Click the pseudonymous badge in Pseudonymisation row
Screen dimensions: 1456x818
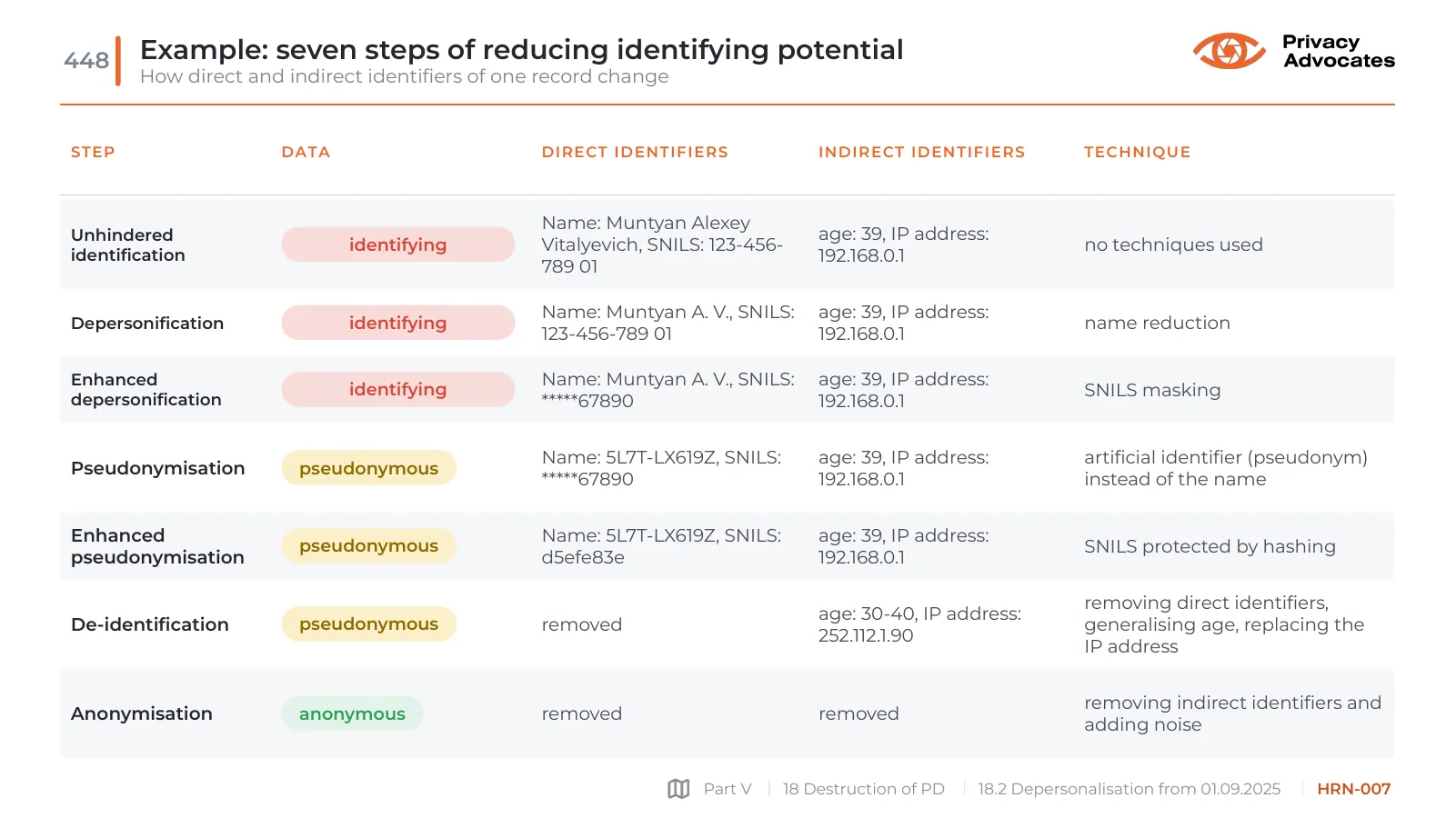[369, 468]
